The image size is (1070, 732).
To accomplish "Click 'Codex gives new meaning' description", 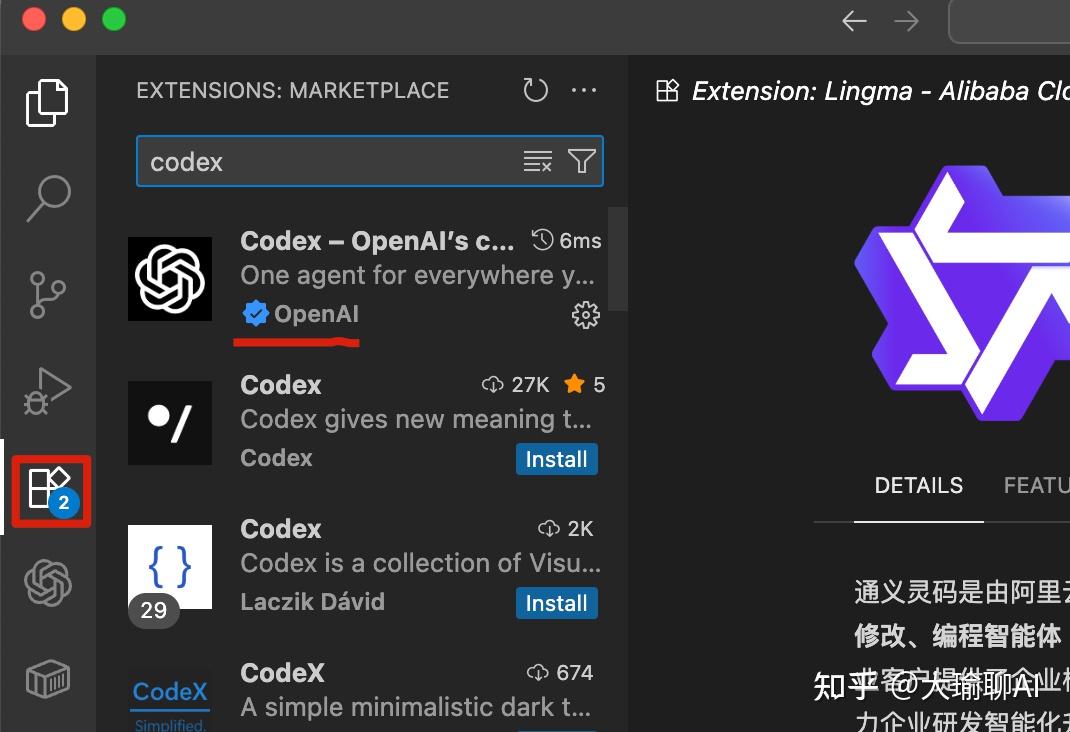I will [416, 419].
